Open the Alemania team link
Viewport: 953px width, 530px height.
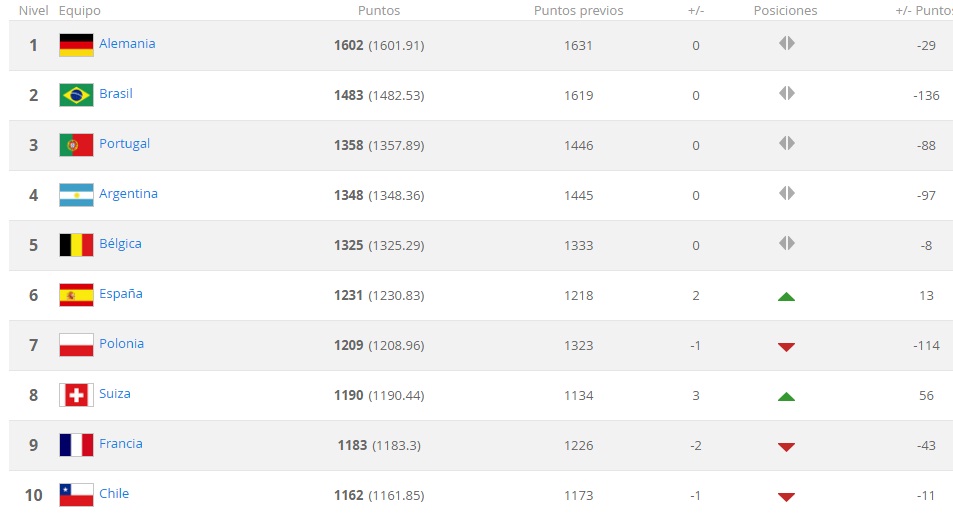127,44
